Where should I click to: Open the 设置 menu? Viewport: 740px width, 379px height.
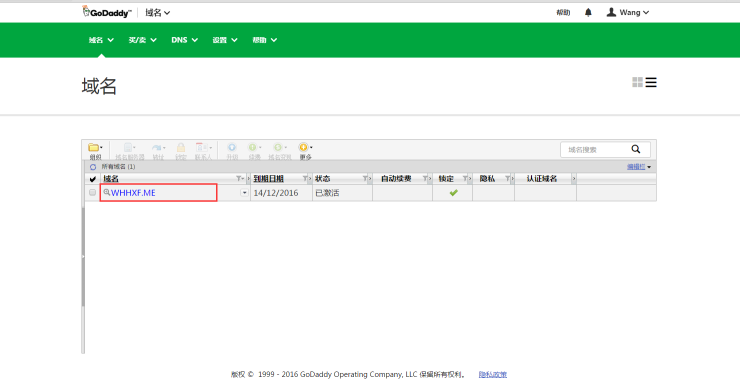225,40
